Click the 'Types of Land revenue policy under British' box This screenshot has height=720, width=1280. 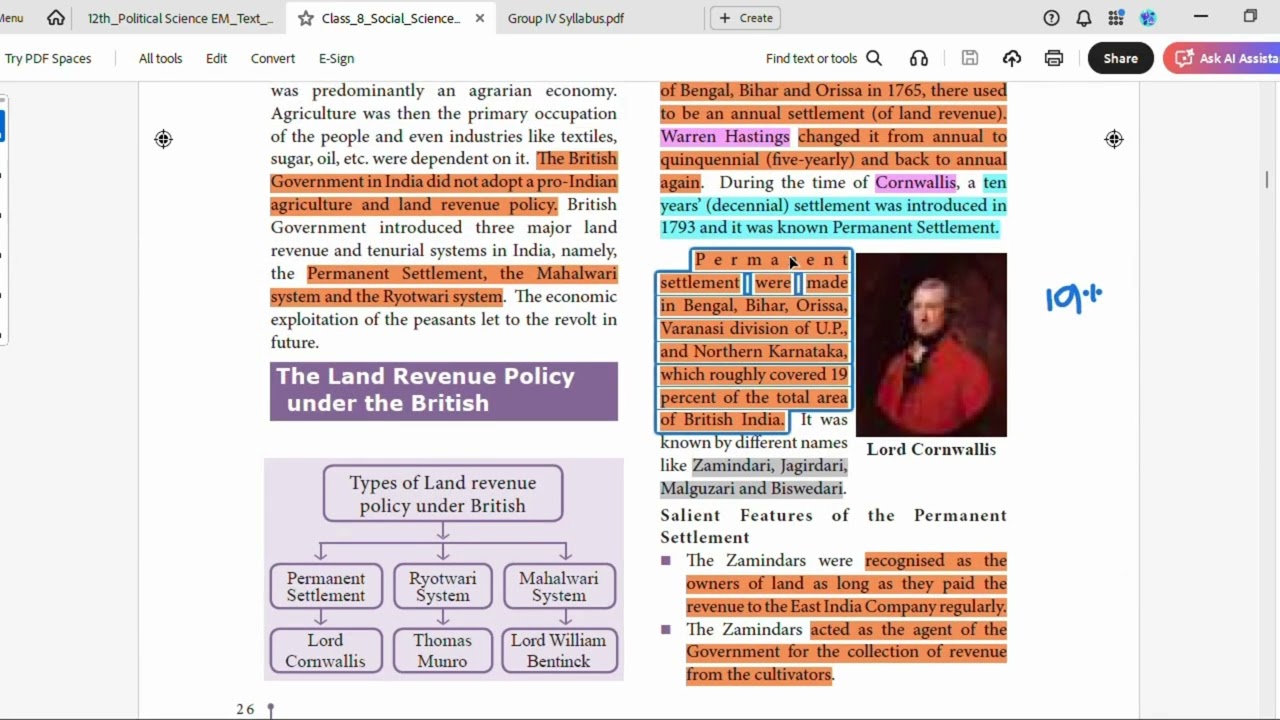click(443, 494)
